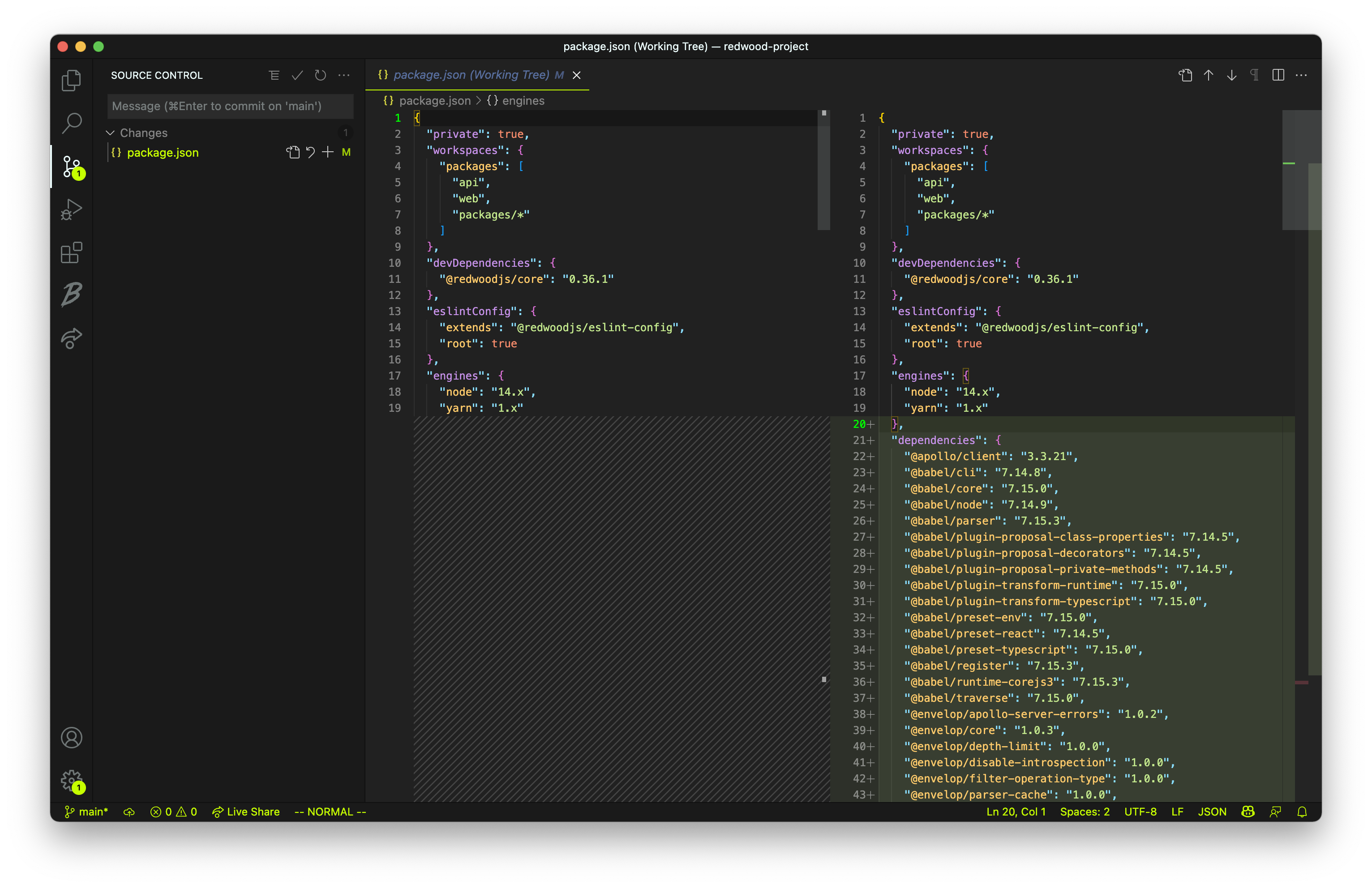Click the -- NORMAL -- vim mode indicator

tap(330, 811)
